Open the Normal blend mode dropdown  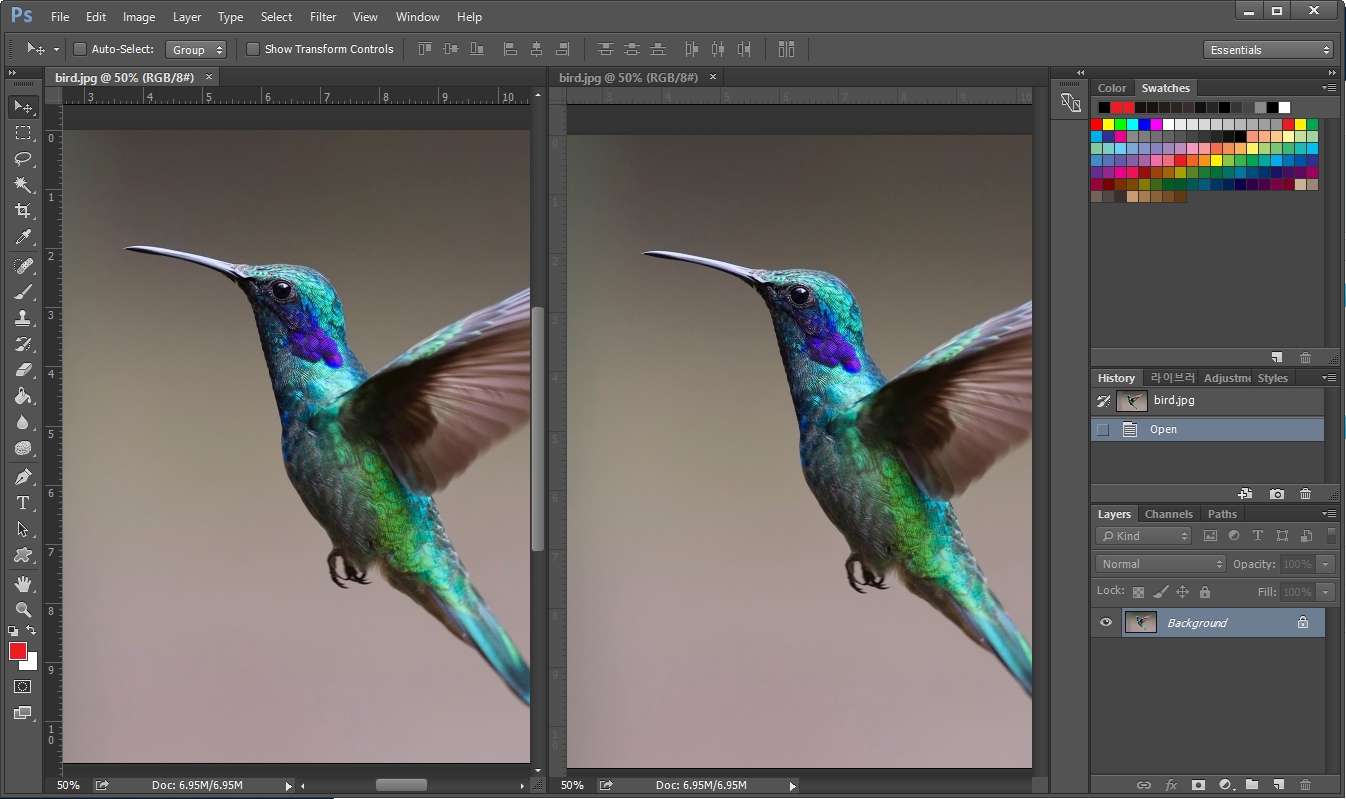1160,564
